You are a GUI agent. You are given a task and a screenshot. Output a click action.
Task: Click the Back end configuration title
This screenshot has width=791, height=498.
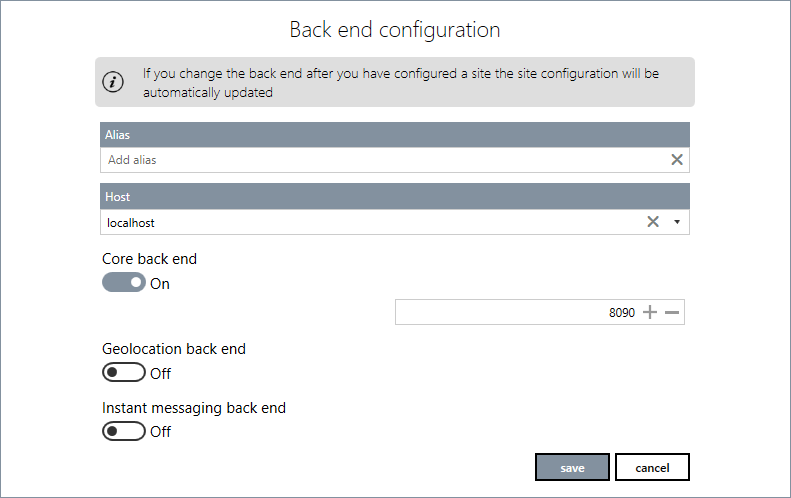(x=395, y=30)
